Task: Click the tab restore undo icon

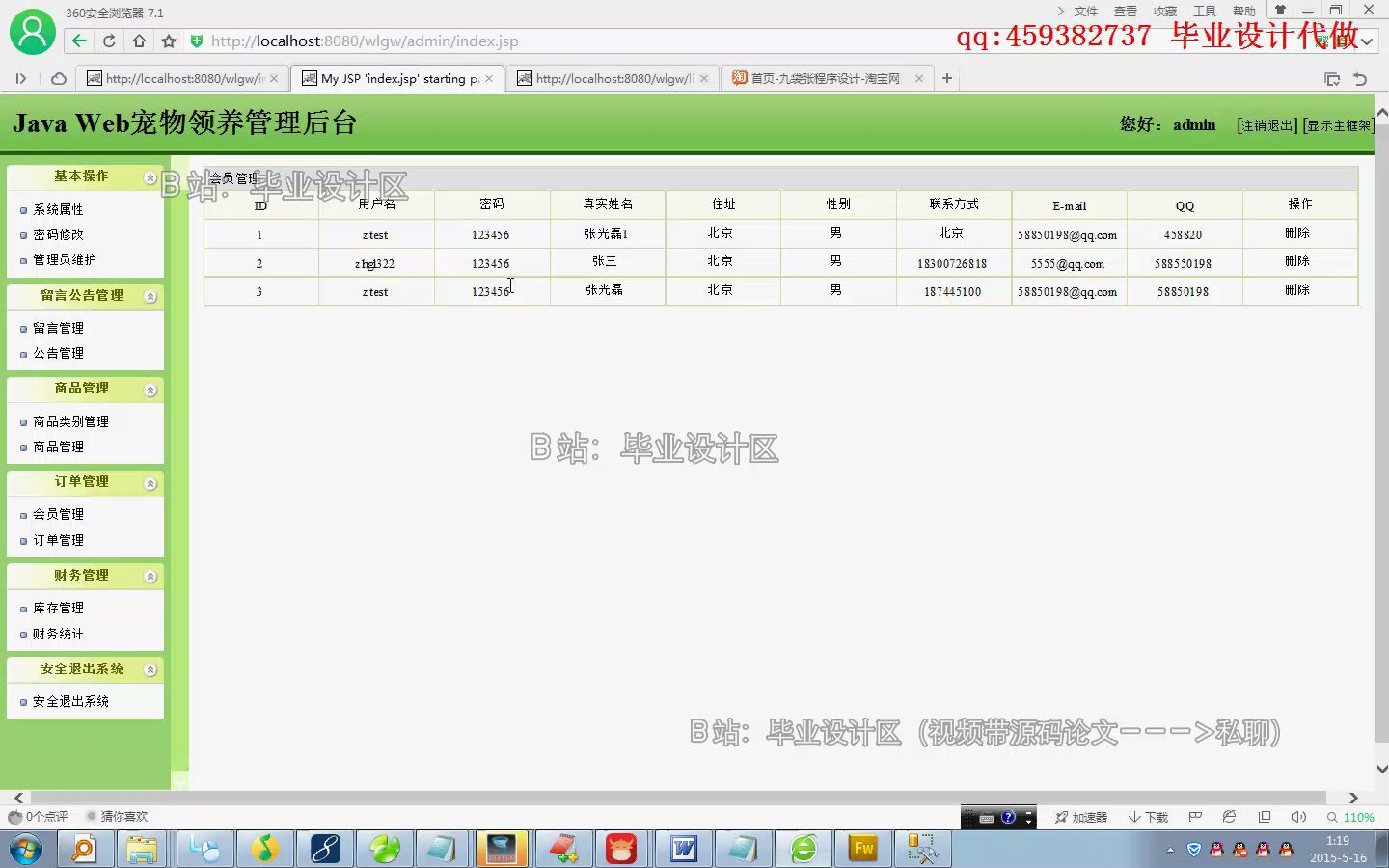Action: point(1360,79)
